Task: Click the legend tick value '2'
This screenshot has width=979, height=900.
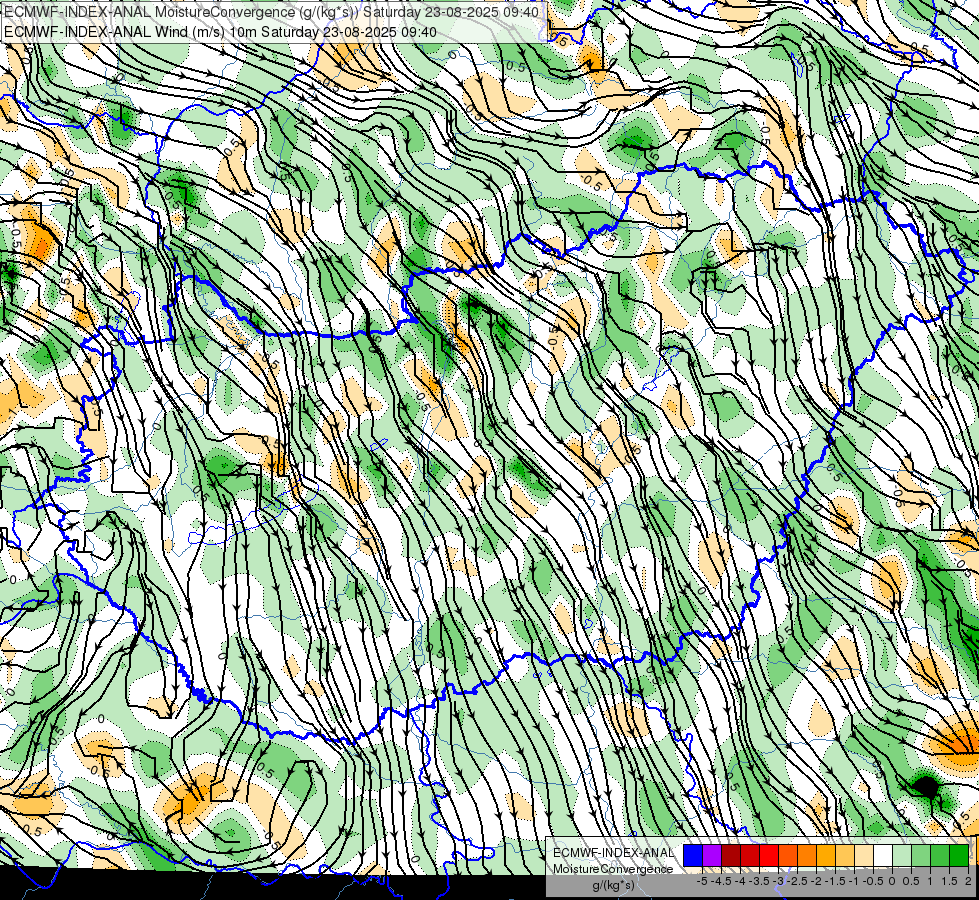Action: pos(968,881)
